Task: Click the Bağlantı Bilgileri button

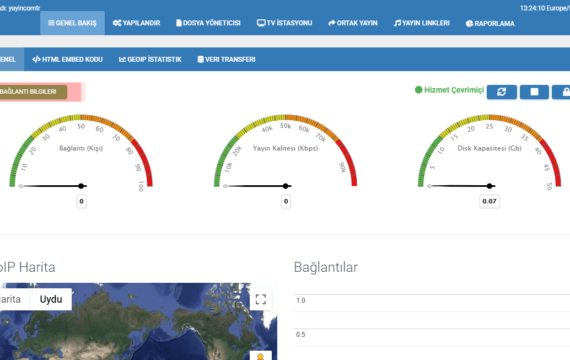Action: [x=32, y=92]
